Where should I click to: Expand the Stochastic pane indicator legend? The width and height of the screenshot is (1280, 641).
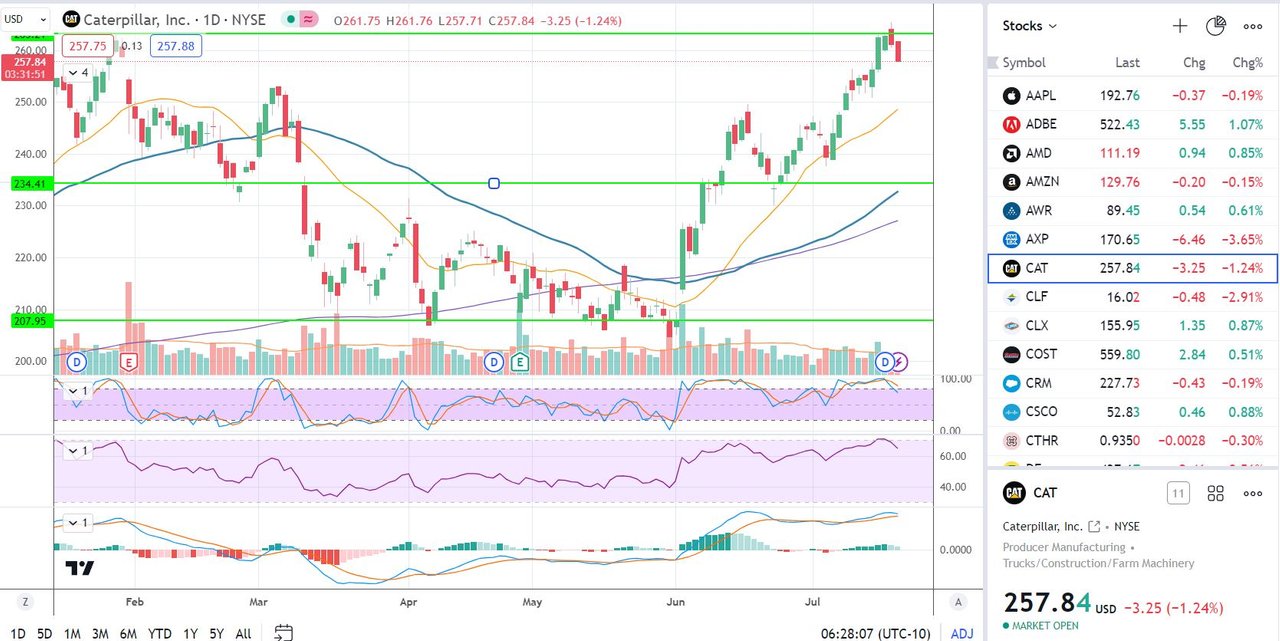pyautogui.click(x=78, y=391)
